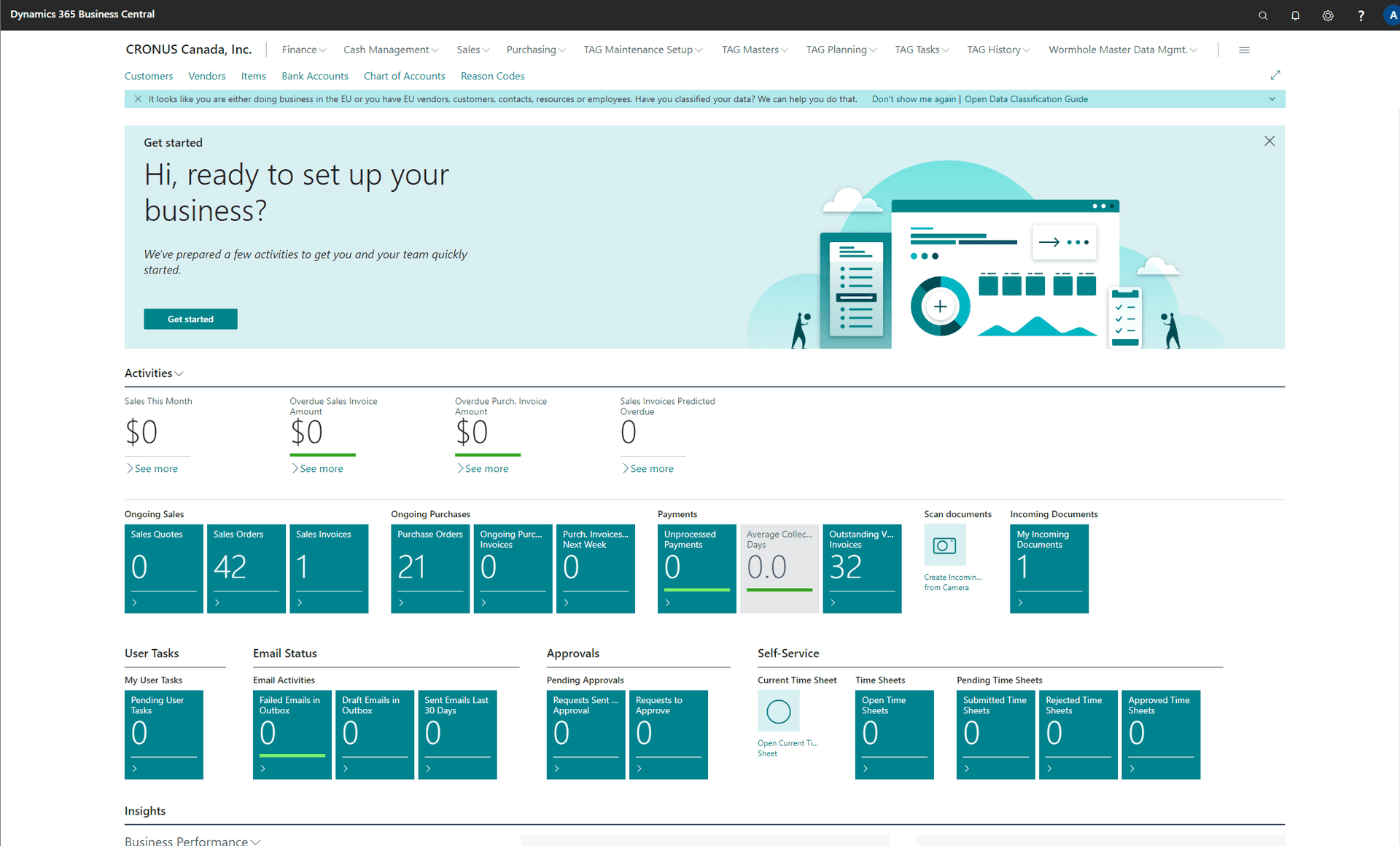Image resolution: width=1400 pixels, height=846 pixels.
Task: Open the Sales Quotes tile arrow
Action: click(x=135, y=602)
